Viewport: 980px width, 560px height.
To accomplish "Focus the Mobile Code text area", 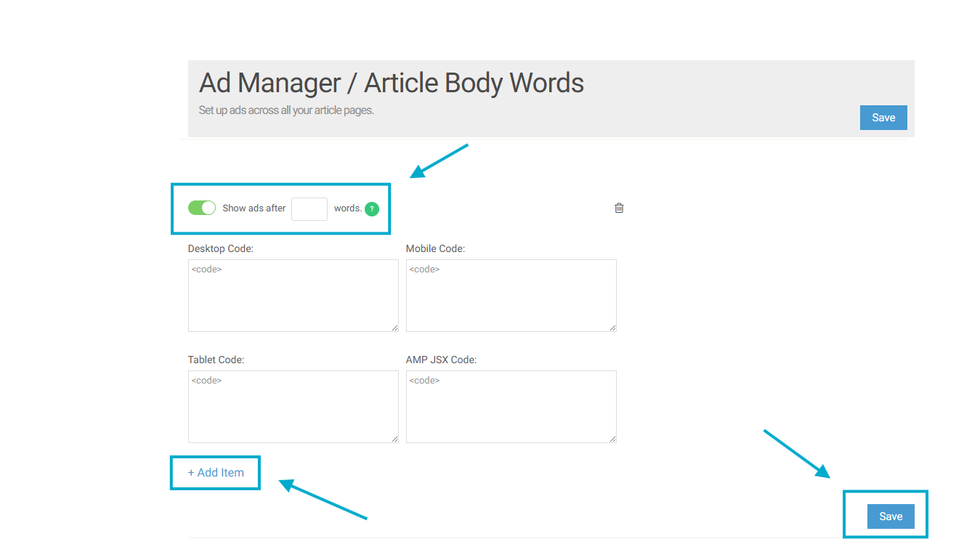I will (x=510, y=295).
